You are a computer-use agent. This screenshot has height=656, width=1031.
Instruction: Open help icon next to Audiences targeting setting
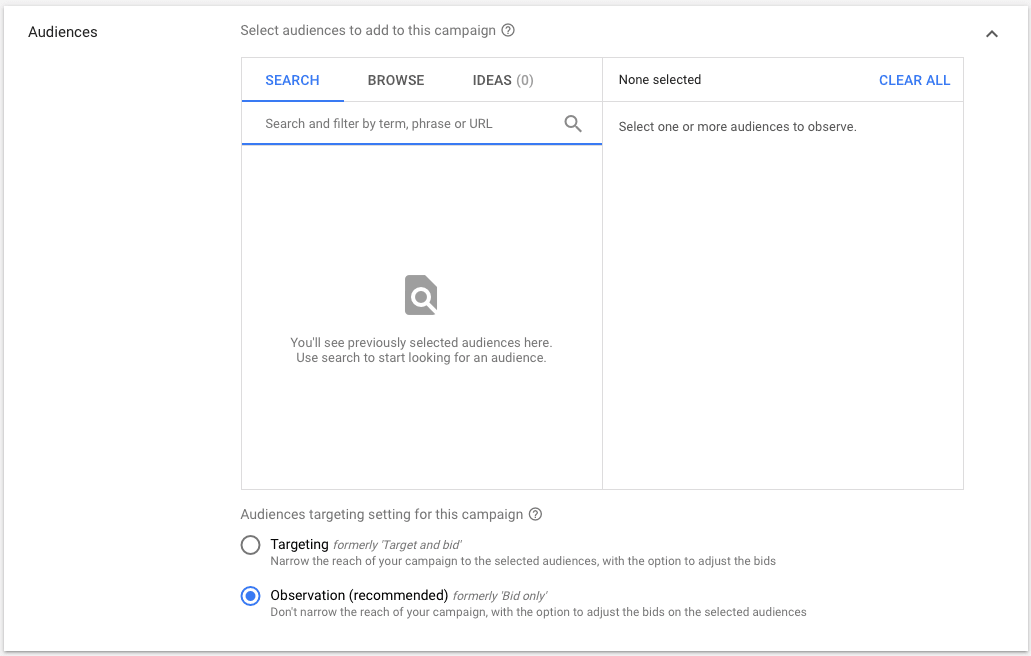click(535, 514)
